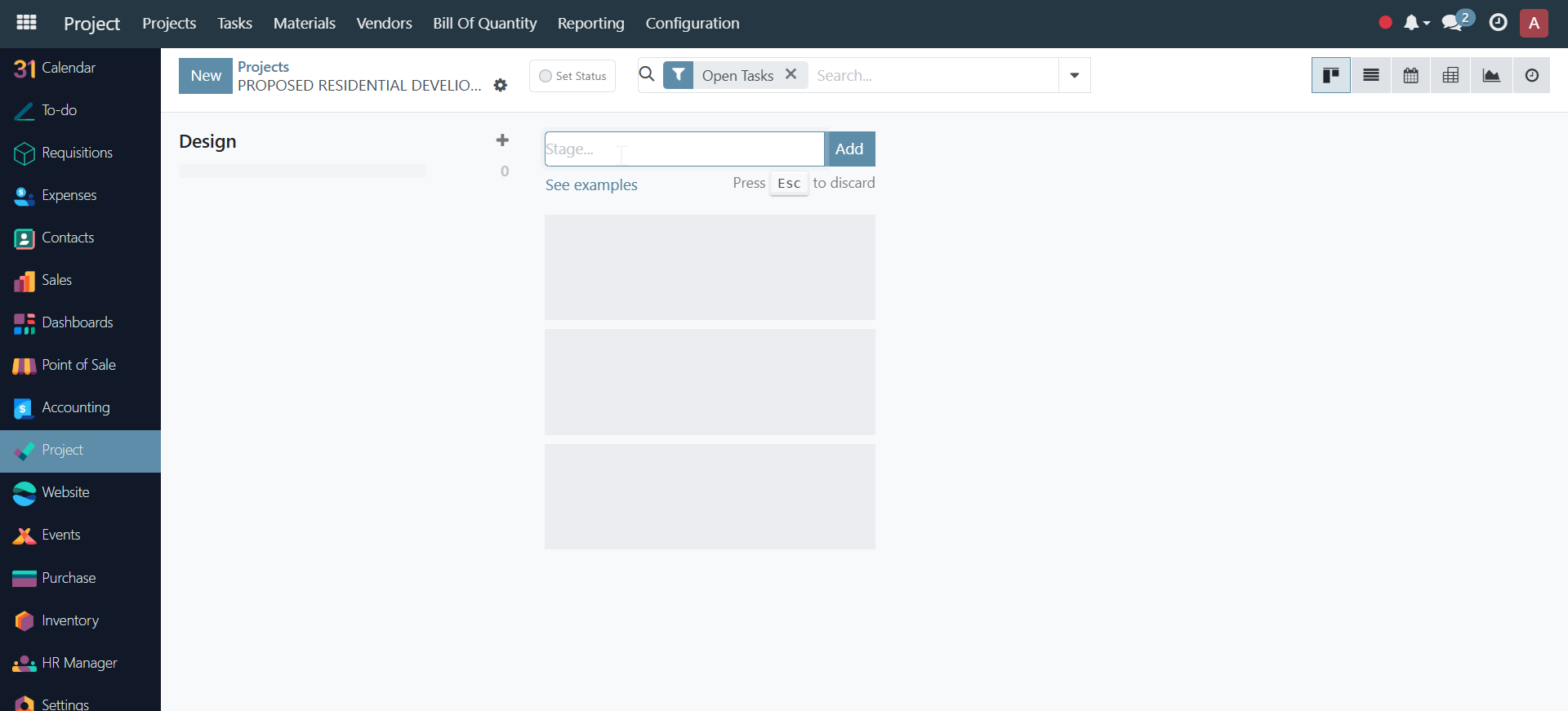Screen dimensions: 1568x711
Task: Switch to list view icon
Action: coord(1370,75)
